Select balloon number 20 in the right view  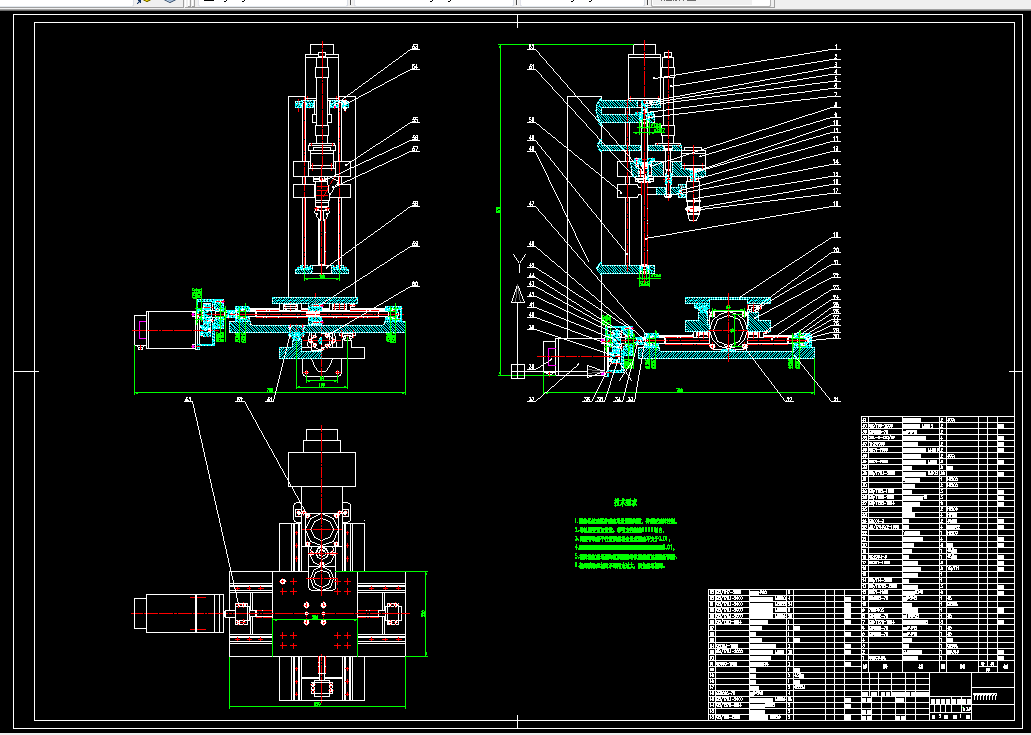(836, 250)
